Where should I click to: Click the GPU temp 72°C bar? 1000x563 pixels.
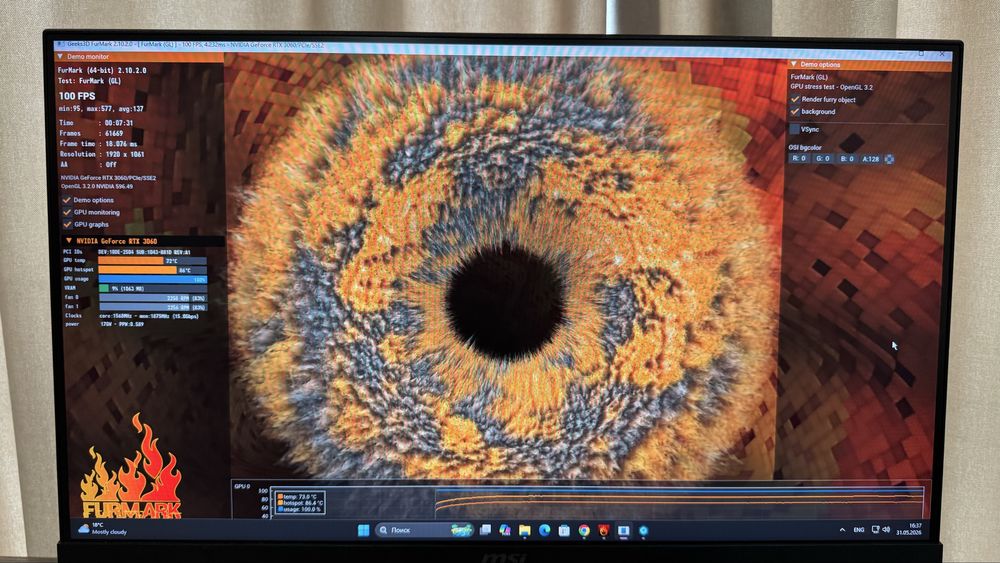pyautogui.click(x=152, y=261)
